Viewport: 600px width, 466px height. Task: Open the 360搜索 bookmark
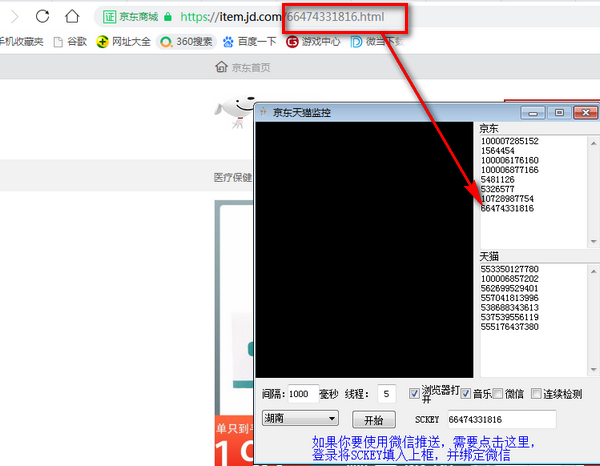point(186,42)
